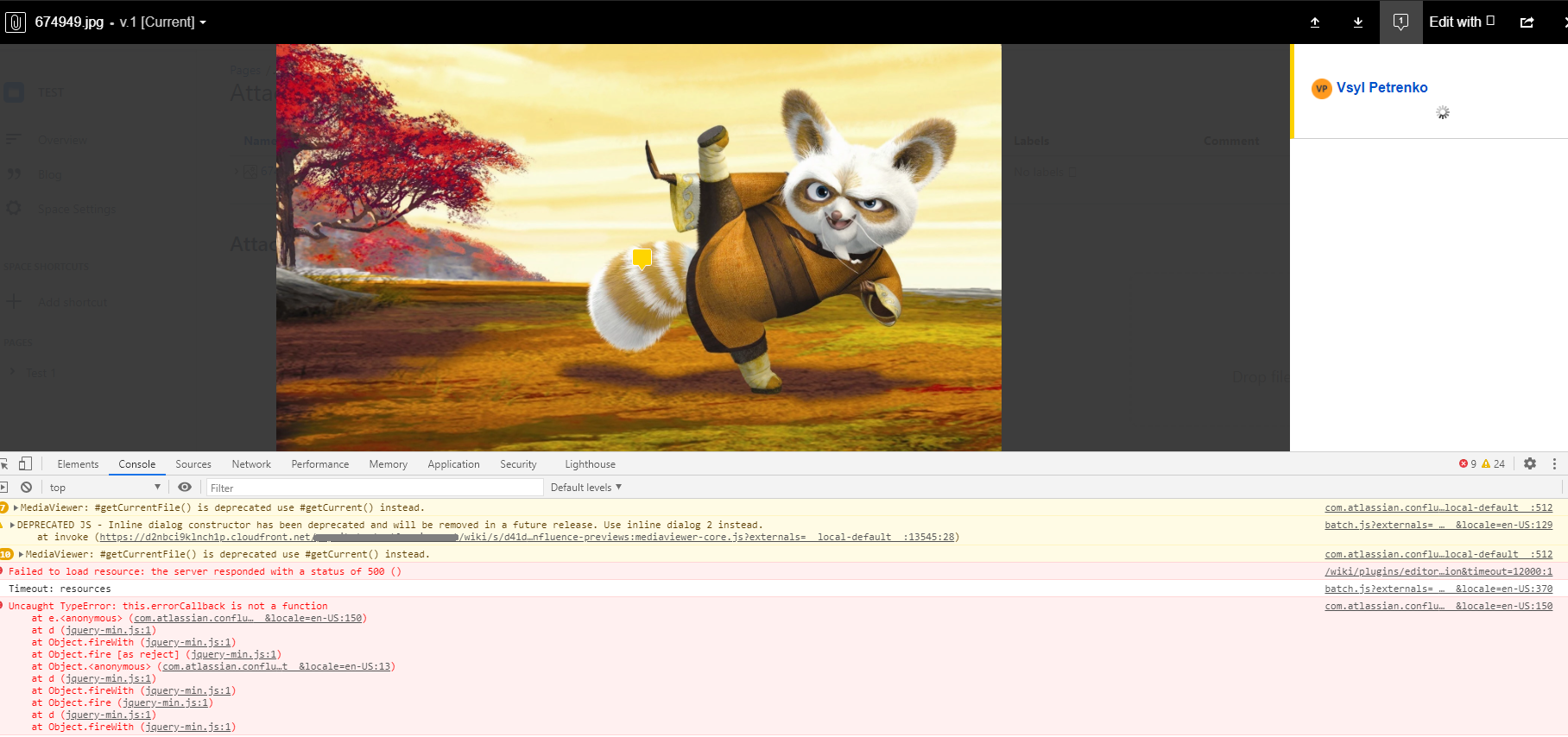
Task: Click the red error count badge
Action: pyautogui.click(x=1468, y=464)
